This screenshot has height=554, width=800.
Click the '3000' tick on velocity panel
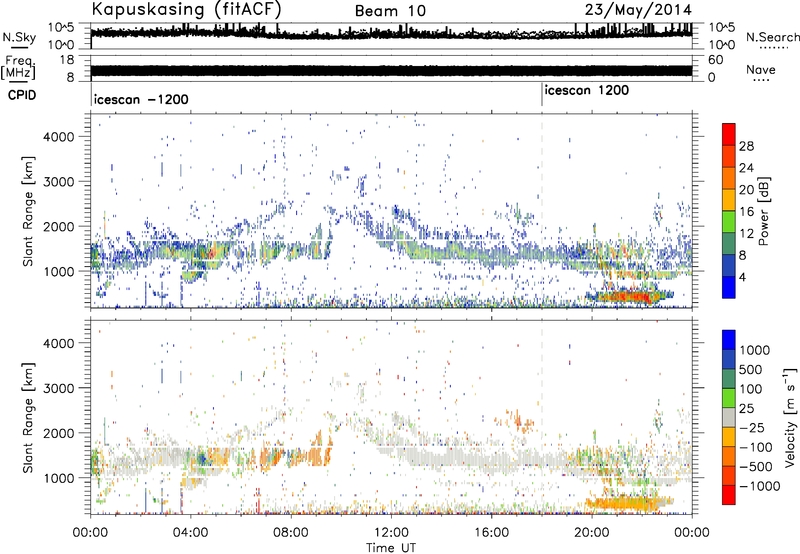(59, 388)
